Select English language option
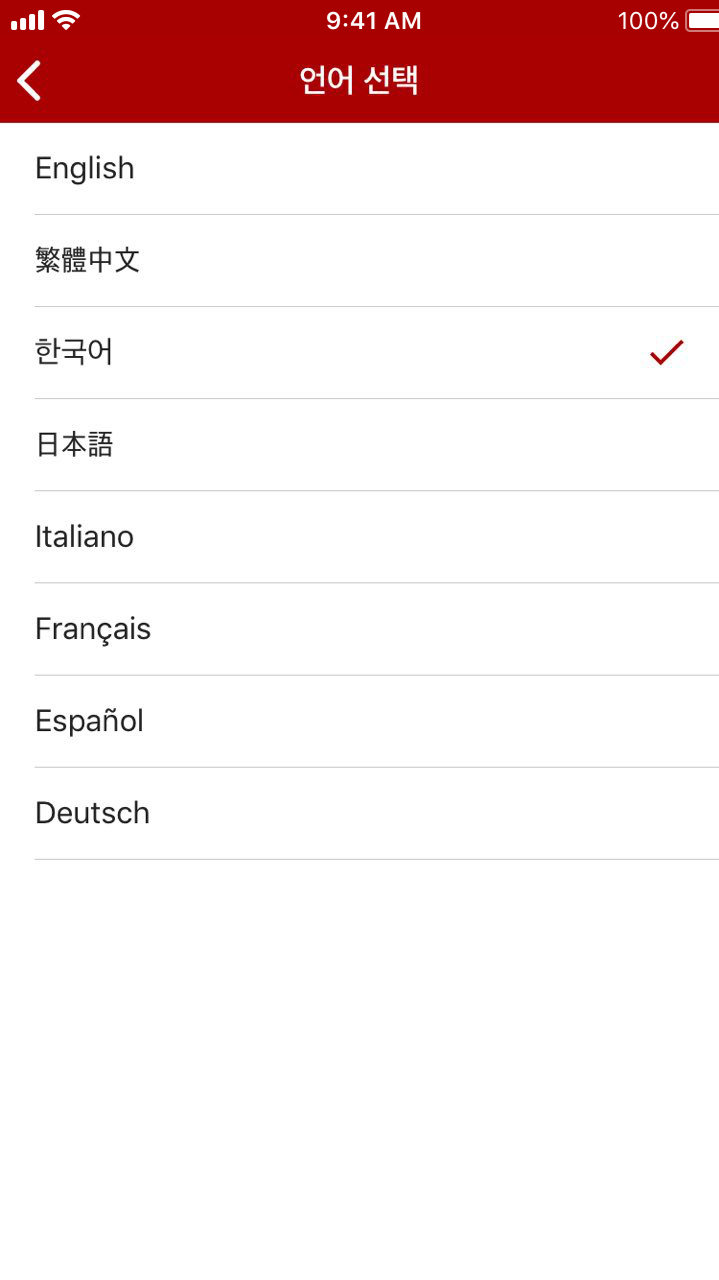Screen dimensions: 719x1280 [360, 168]
